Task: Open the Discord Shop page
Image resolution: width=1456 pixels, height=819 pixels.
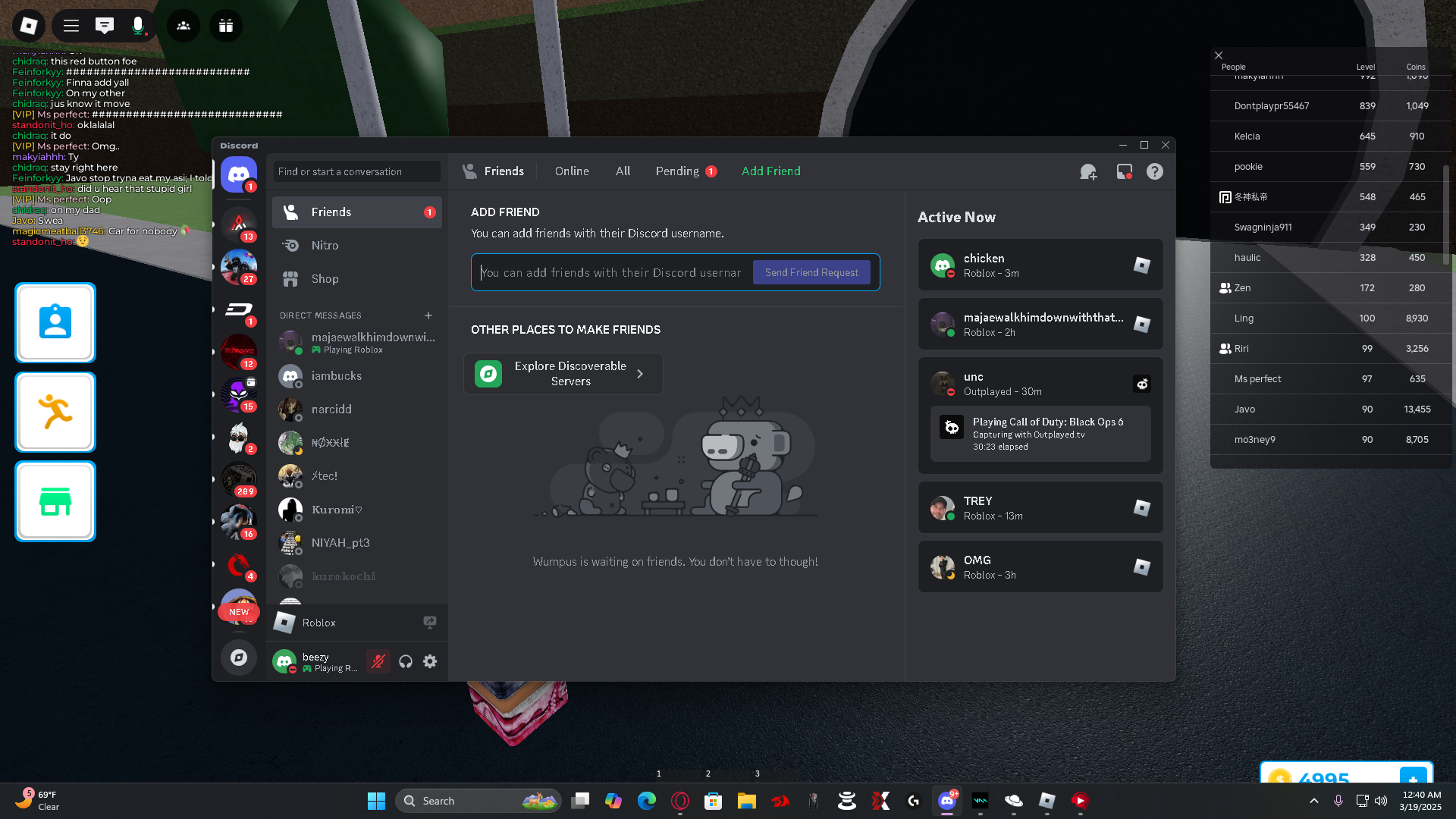Action: point(357,279)
